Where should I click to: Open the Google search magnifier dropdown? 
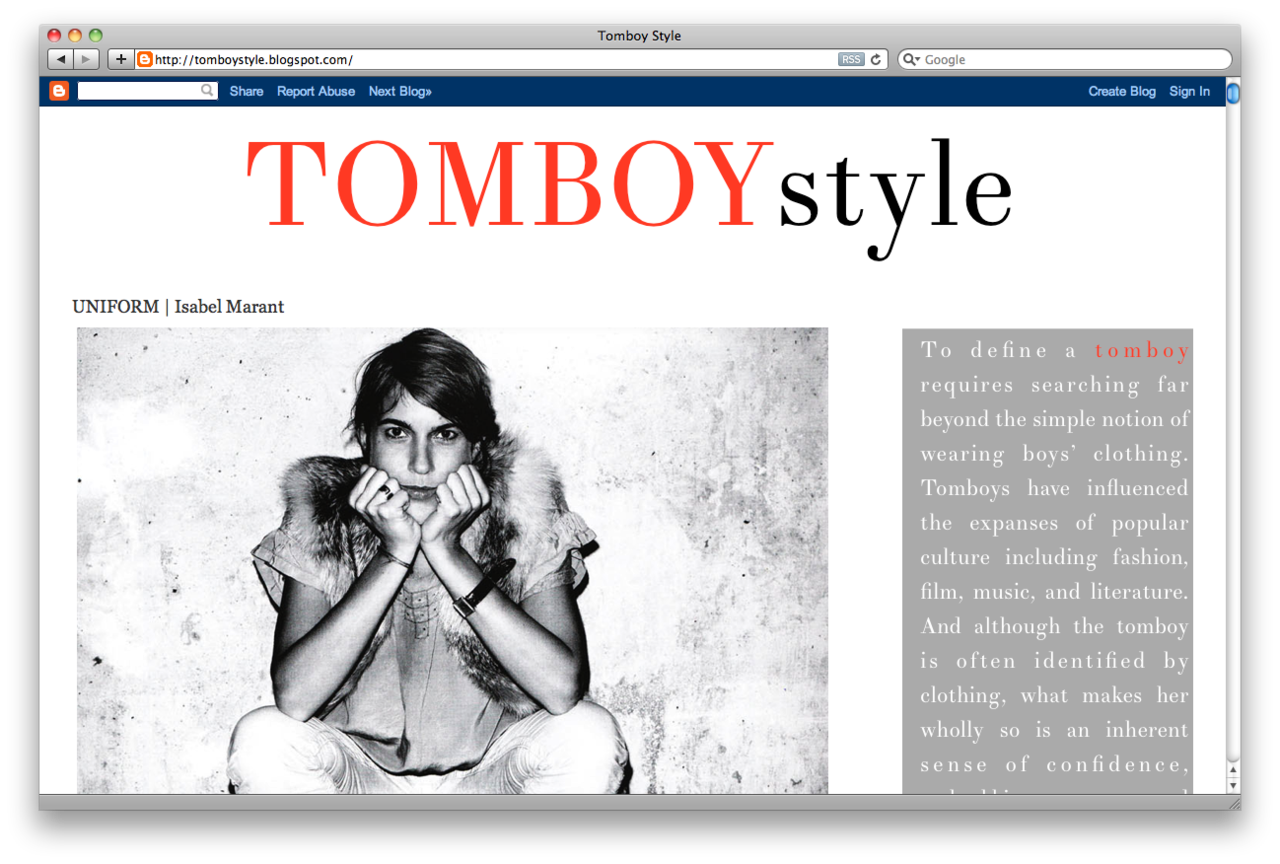click(x=911, y=60)
